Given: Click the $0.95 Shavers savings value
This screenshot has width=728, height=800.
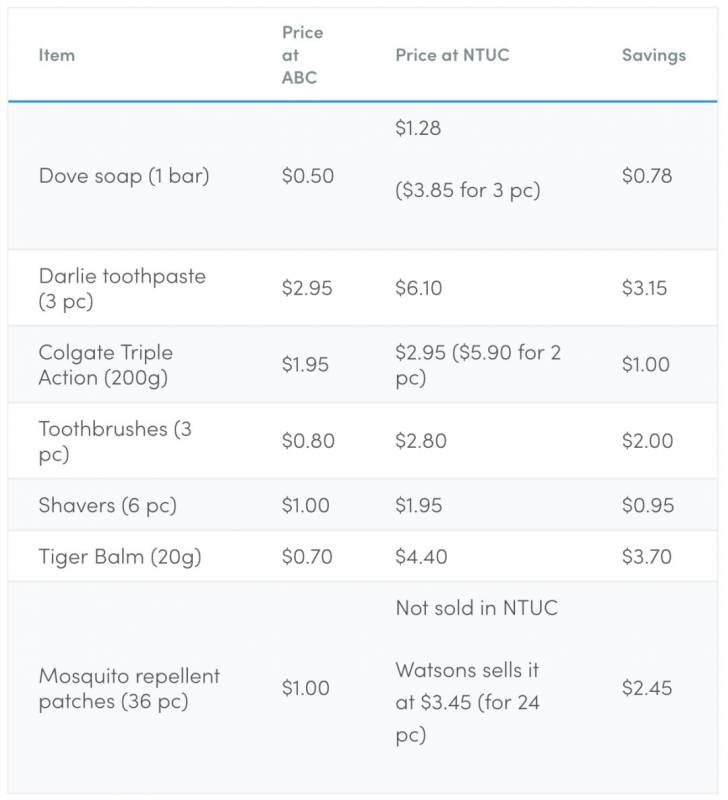Looking at the screenshot, I should [646, 505].
